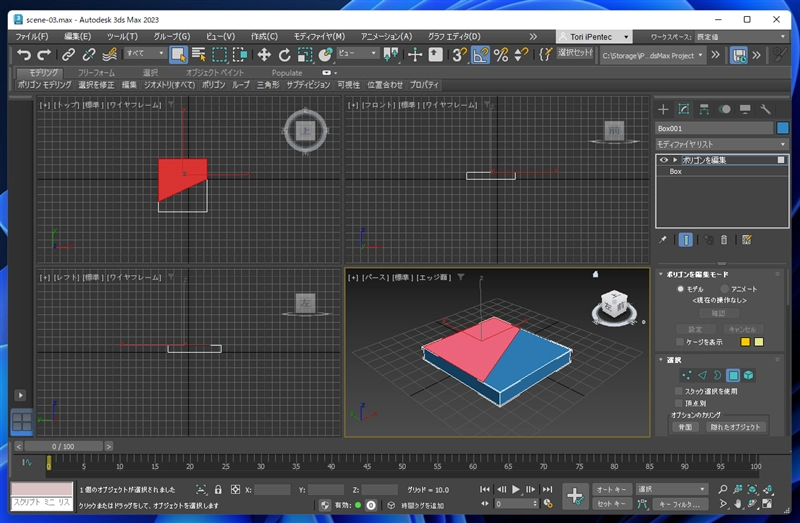Open the key filter 選択 dropdown
Screen dimensions: 800x523
pyautogui.click(x=672, y=489)
